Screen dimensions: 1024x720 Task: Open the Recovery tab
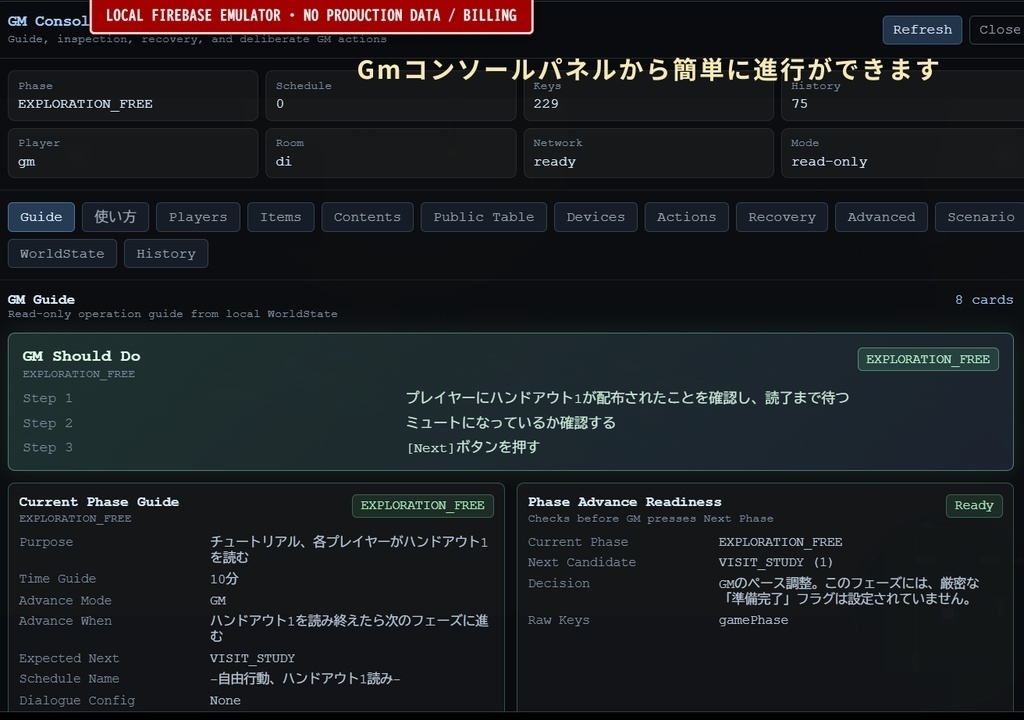782,217
